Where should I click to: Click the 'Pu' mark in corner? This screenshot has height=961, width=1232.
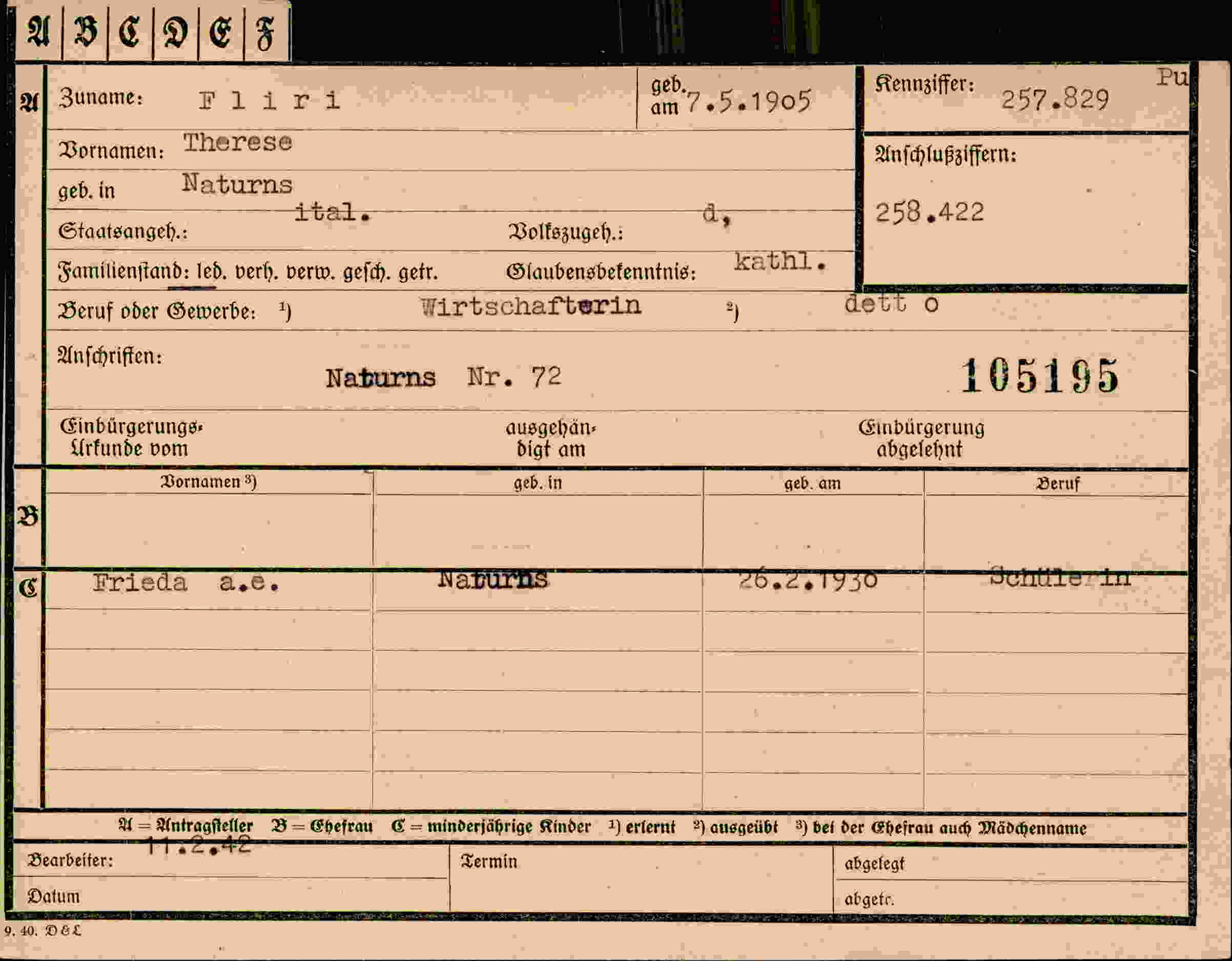pos(1172,78)
